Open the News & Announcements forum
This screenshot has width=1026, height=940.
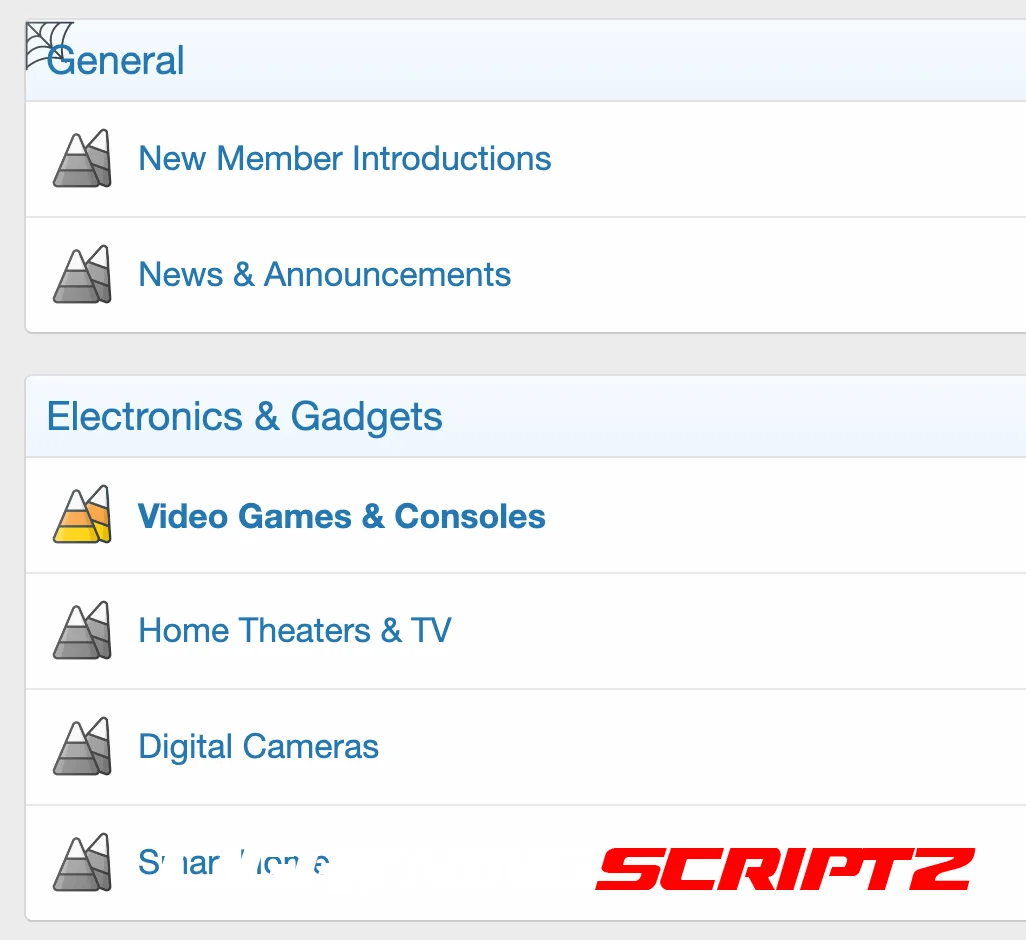pos(324,275)
